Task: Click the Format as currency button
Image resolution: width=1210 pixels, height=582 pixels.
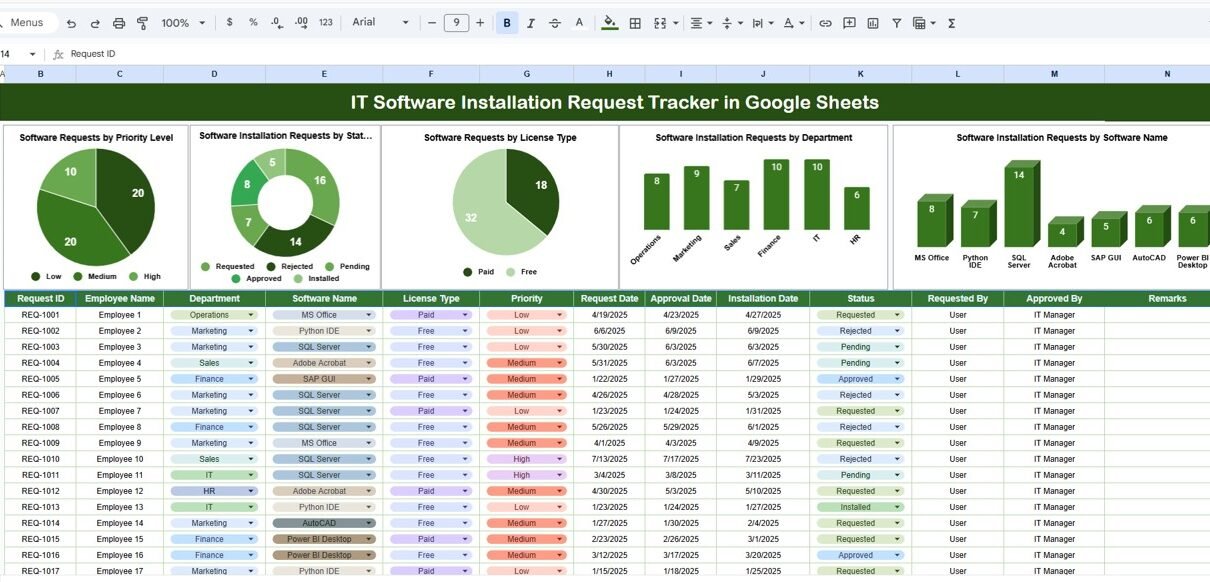Action: click(x=231, y=23)
